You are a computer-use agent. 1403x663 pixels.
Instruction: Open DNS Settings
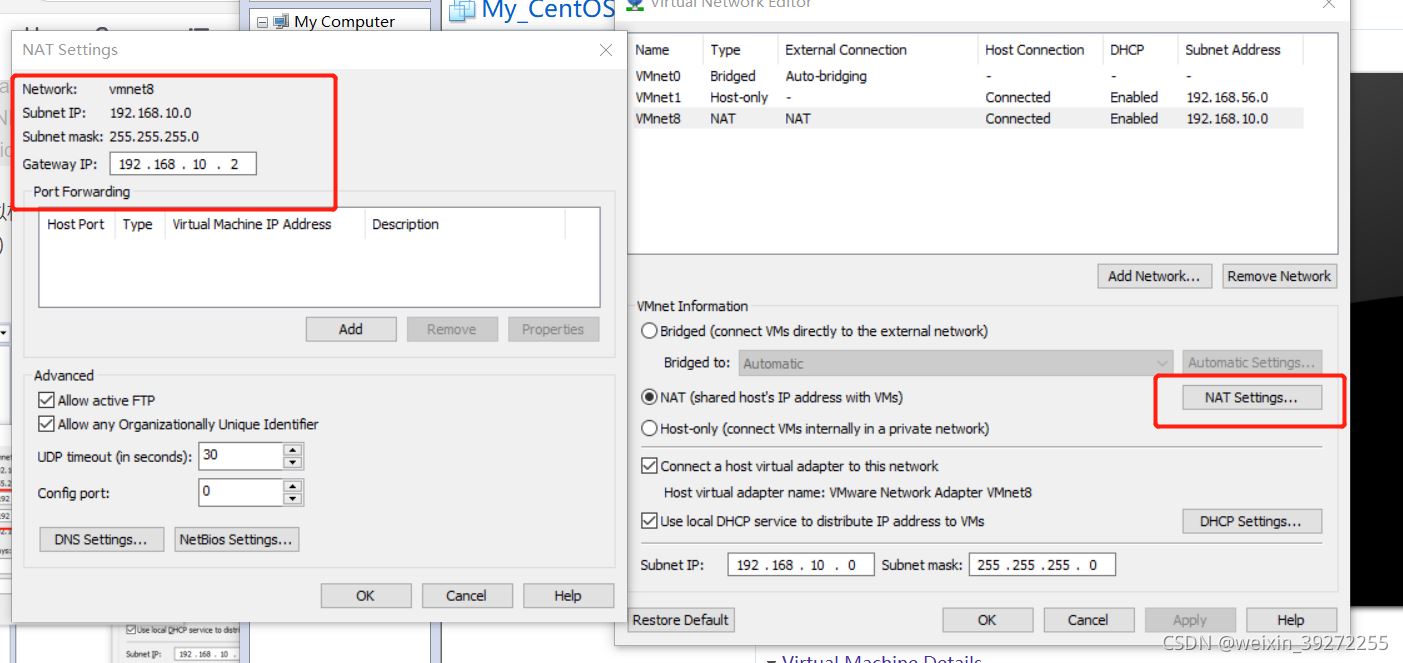(x=101, y=539)
